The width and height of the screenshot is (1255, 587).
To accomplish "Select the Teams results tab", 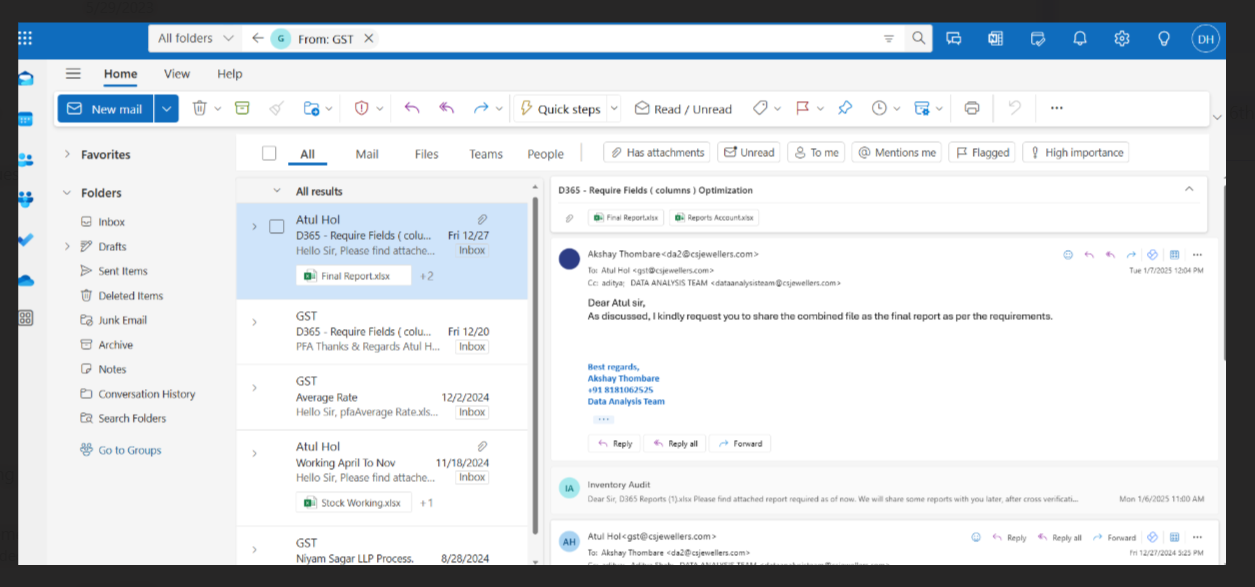I will [x=486, y=154].
